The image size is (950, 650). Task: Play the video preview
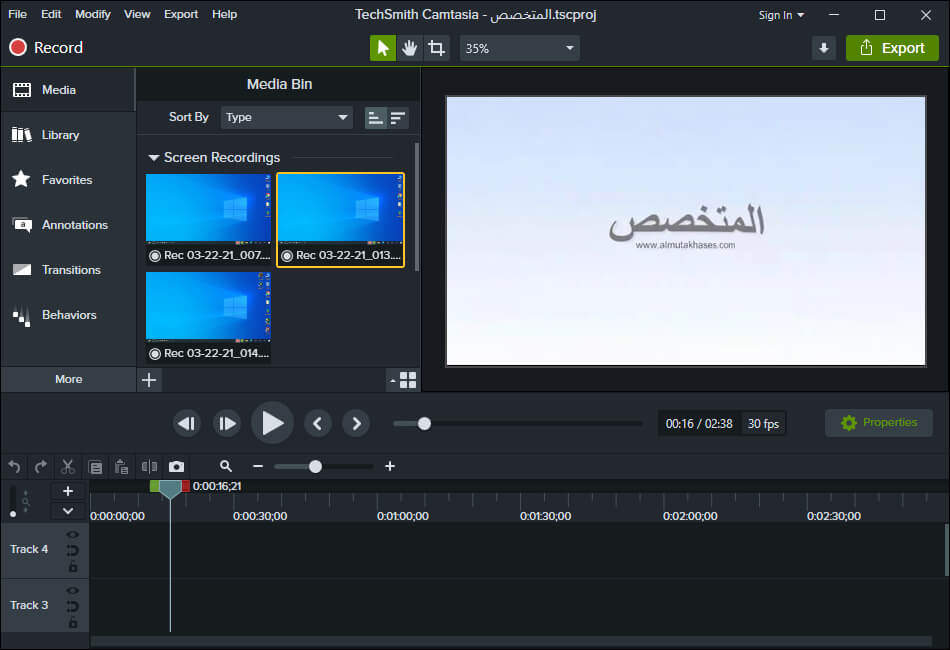coord(272,423)
